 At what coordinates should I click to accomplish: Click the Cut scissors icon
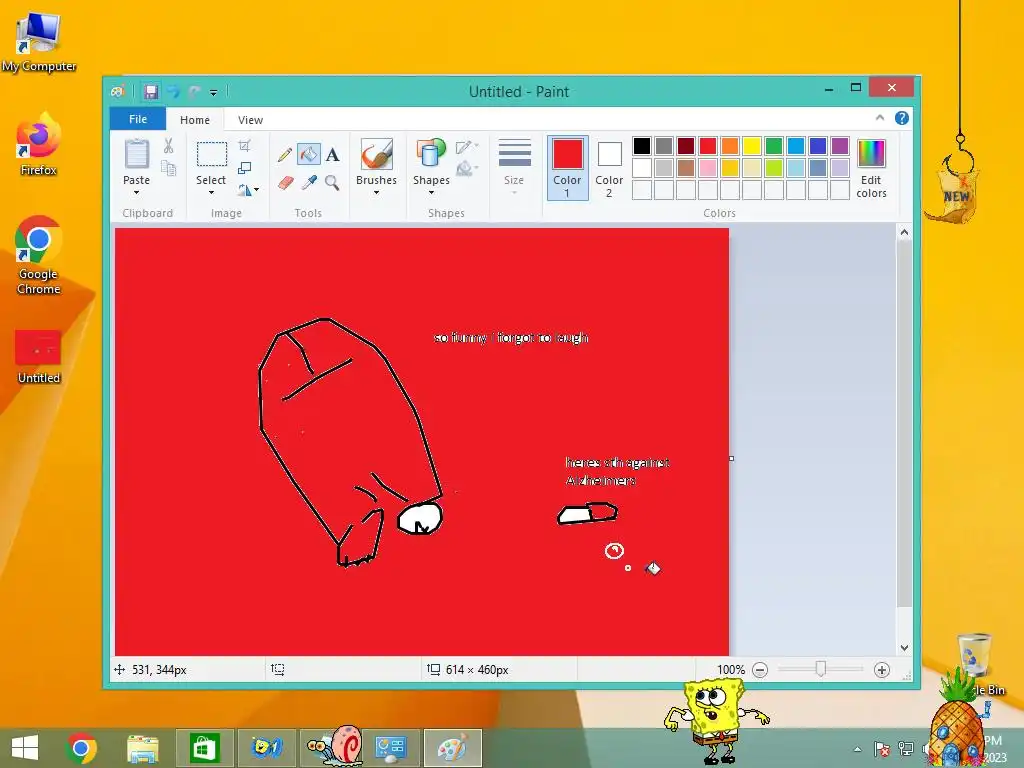point(168,146)
